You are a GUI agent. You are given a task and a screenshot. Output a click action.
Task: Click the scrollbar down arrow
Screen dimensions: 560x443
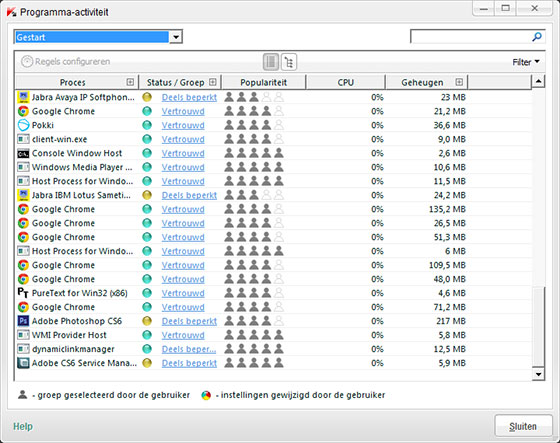pos(538,374)
